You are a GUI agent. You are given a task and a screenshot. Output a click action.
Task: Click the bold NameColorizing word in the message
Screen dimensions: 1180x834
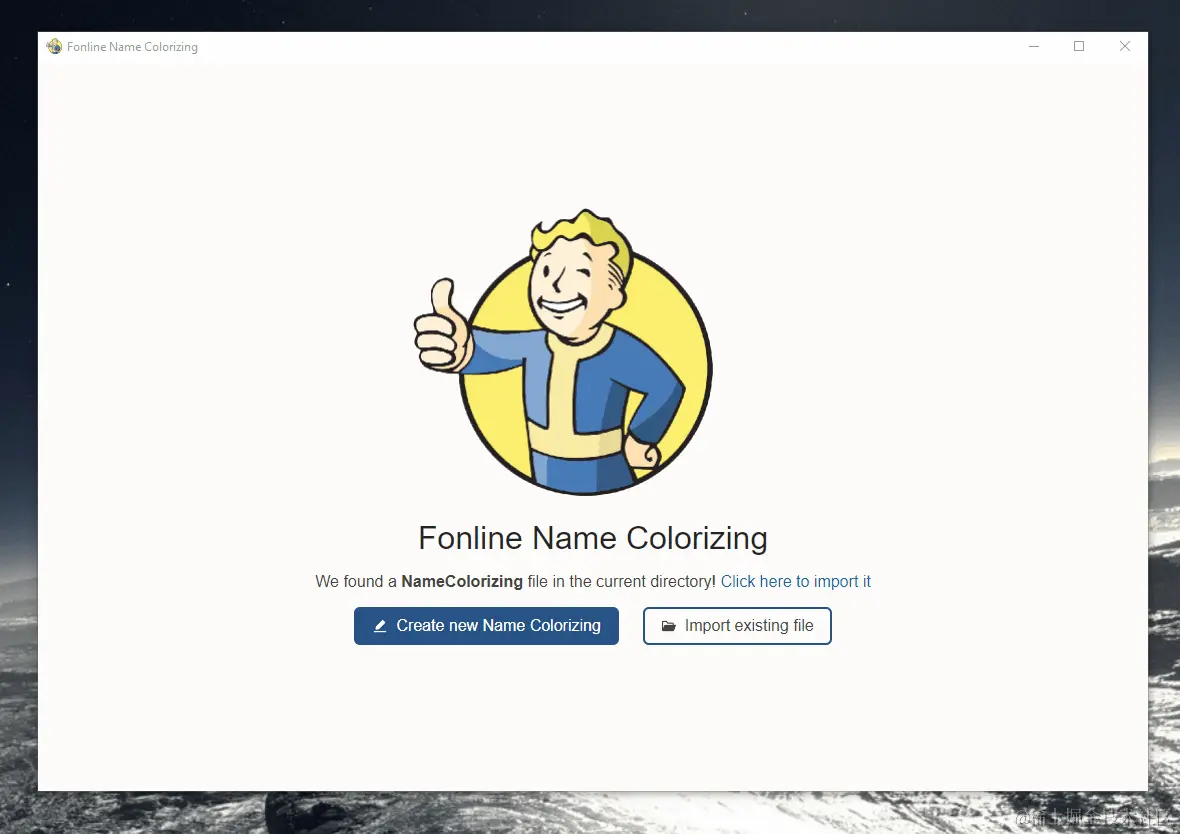tap(462, 581)
